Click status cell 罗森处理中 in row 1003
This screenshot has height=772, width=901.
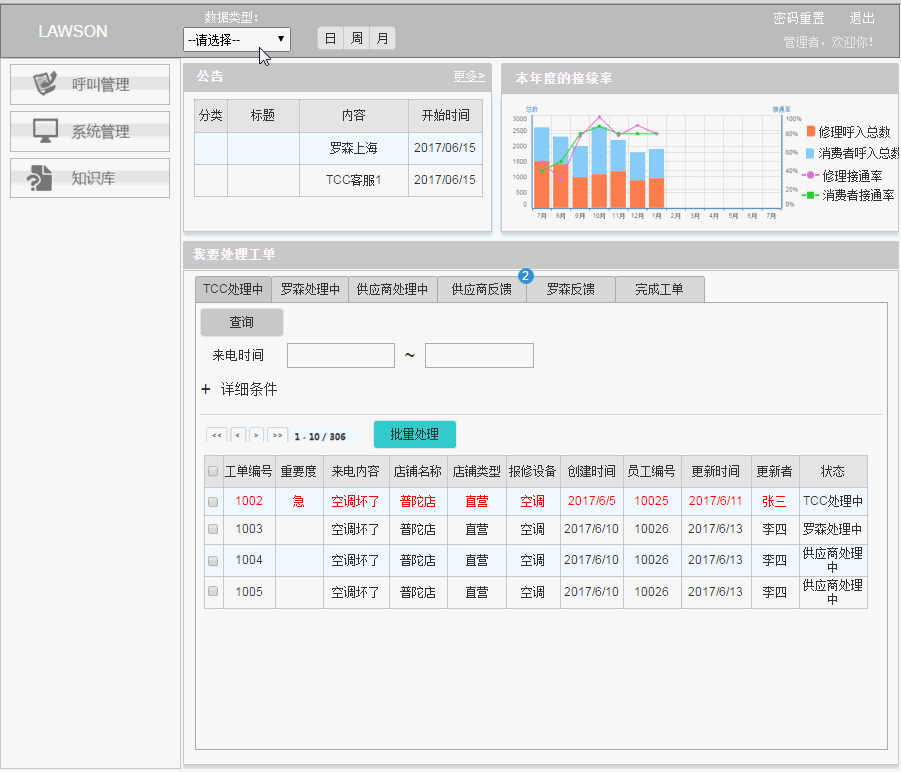pyautogui.click(x=833, y=530)
